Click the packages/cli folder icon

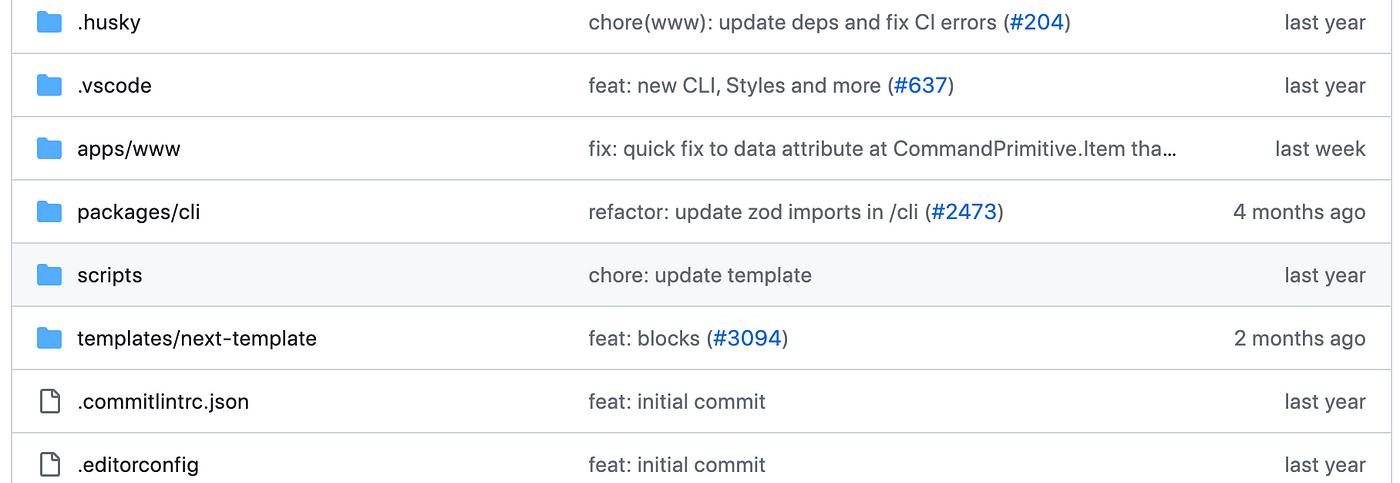click(49, 212)
